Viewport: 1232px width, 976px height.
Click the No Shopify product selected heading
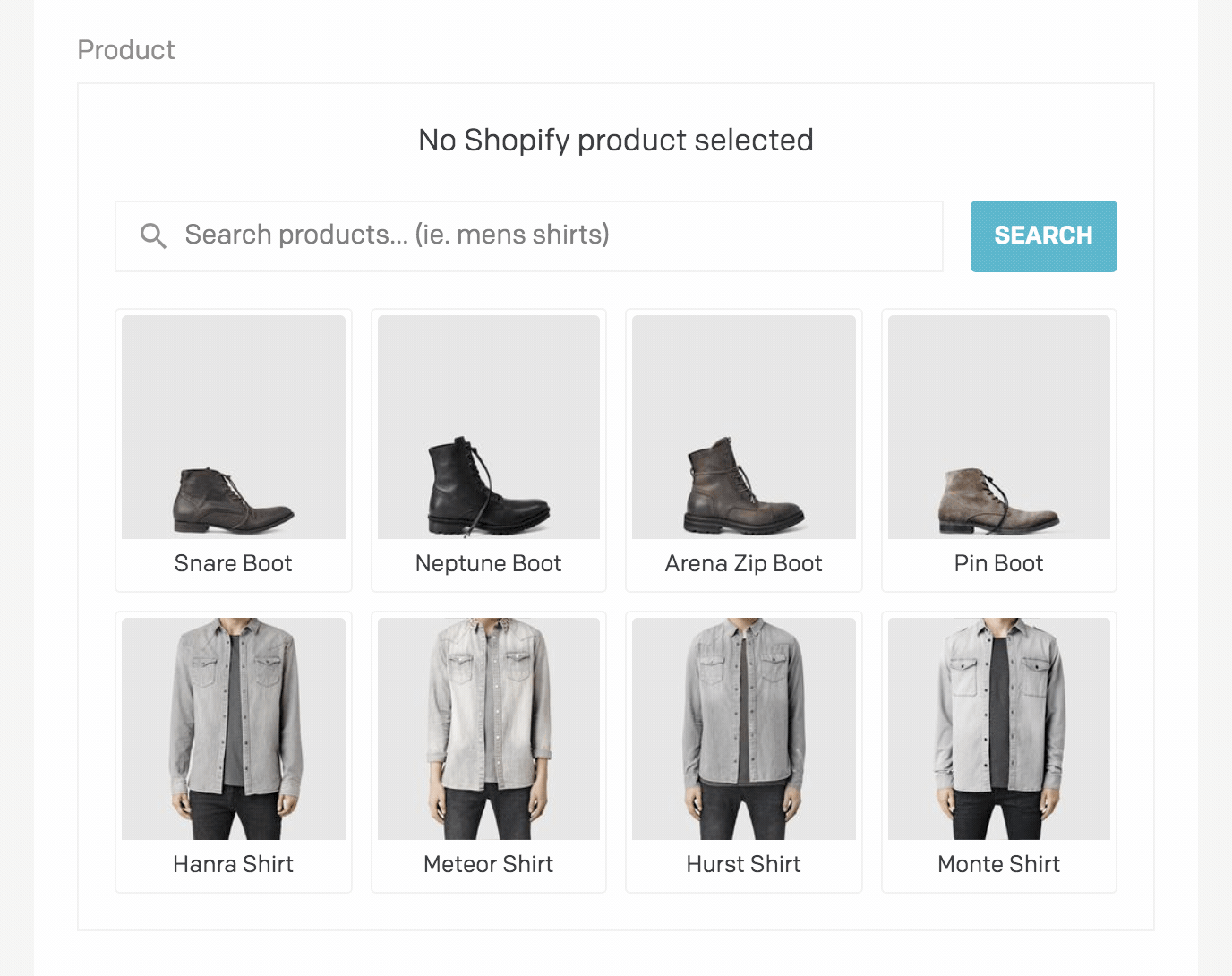coord(616,141)
